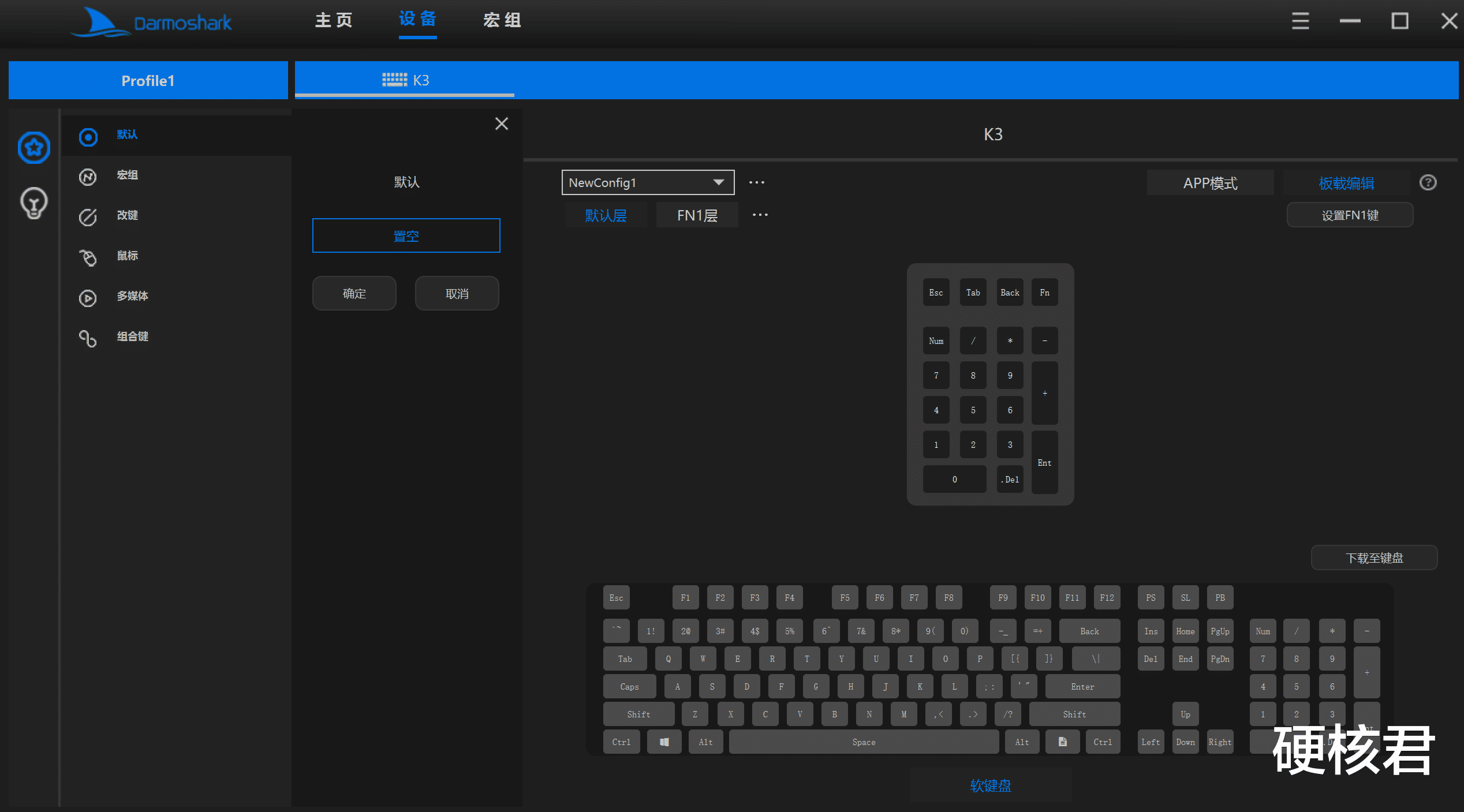
Task: Switch to 板载编辑 onboard edit mode
Action: [1346, 183]
